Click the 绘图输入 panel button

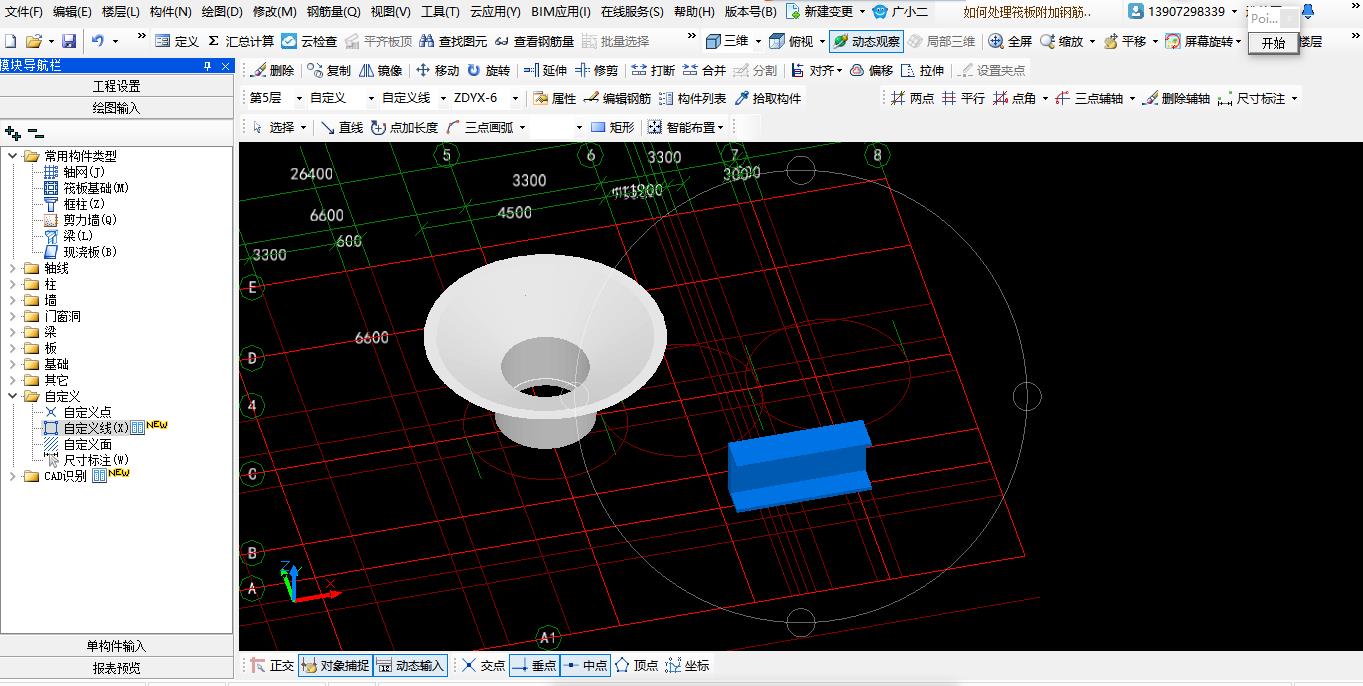click(x=117, y=108)
